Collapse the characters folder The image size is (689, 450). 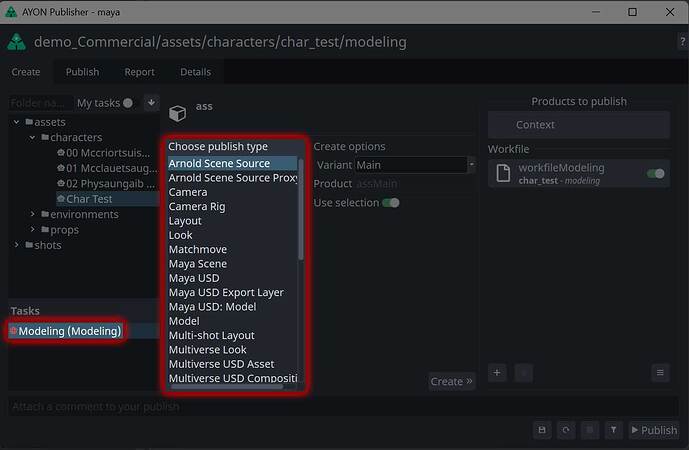coord(33,138)
